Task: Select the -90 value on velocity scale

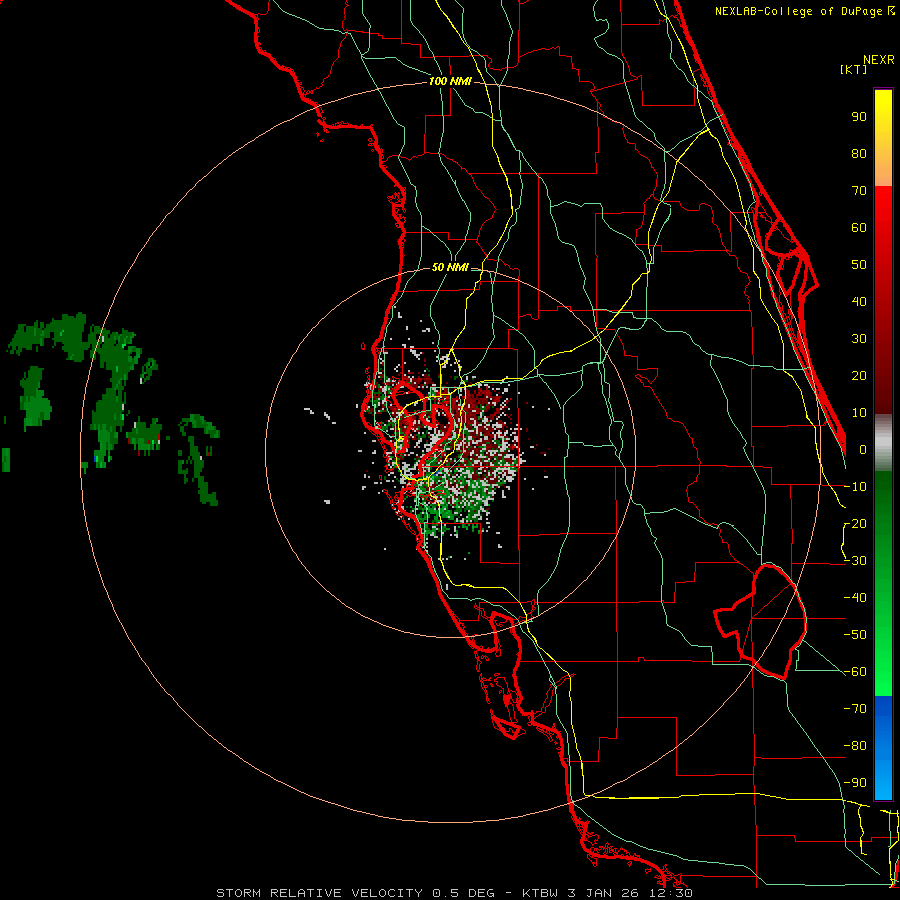Action: [x=855, y=783]
